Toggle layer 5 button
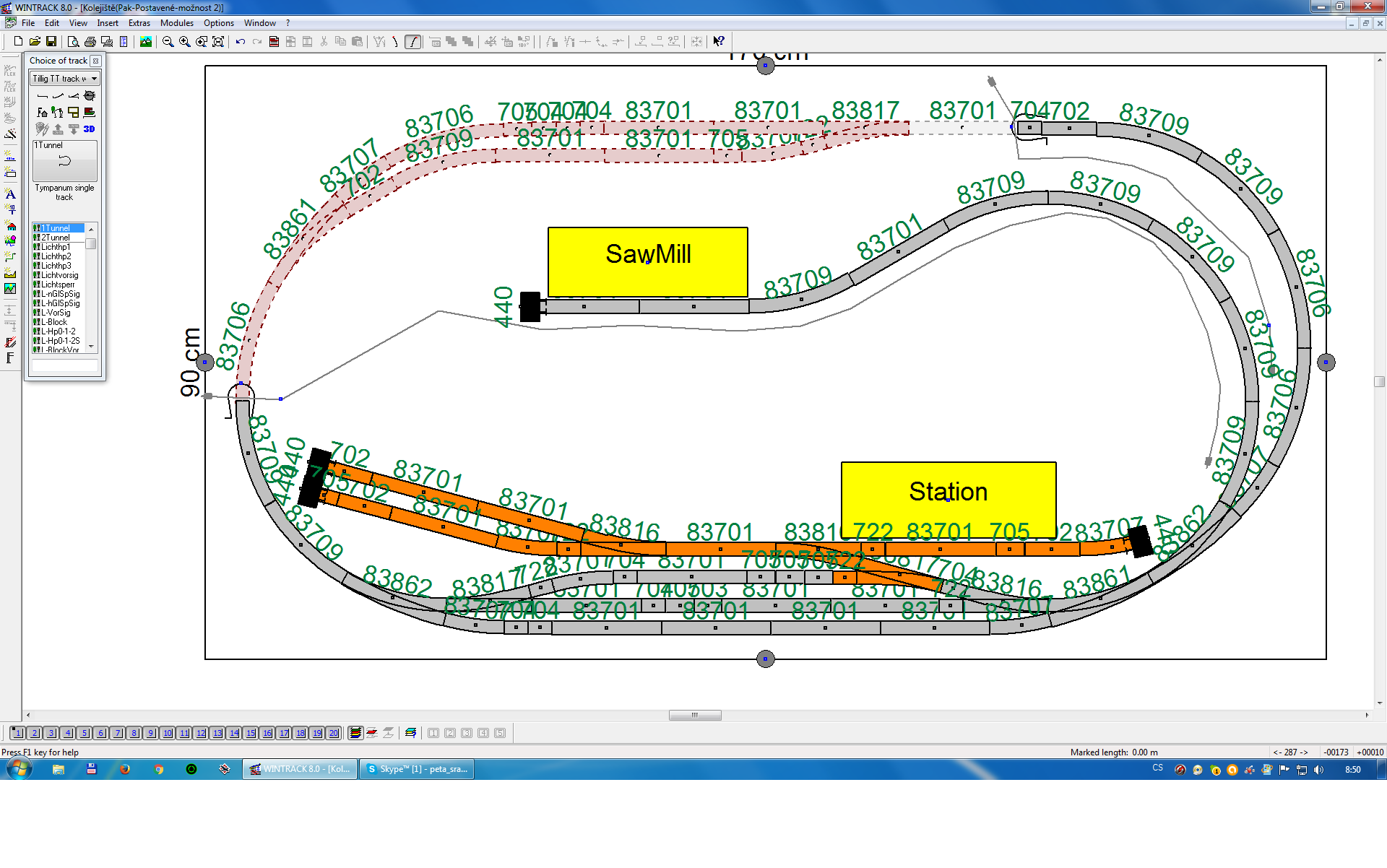Screen dimensions: 1387x868 (85, 733)
